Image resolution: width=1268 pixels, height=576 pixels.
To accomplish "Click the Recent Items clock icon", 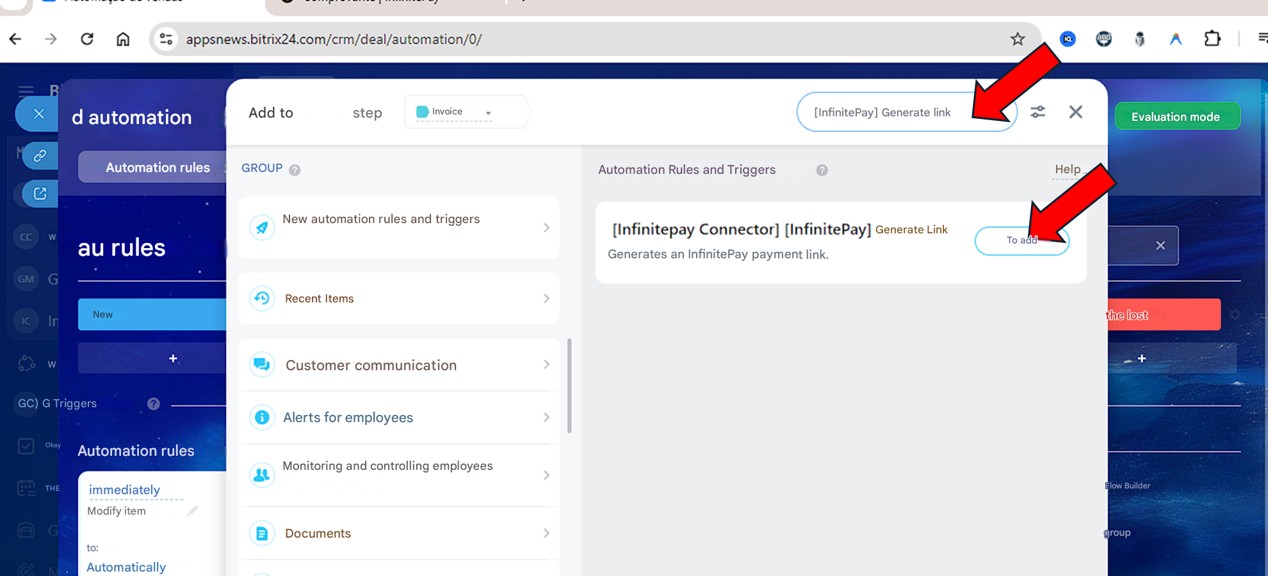I will click(262, 298).
